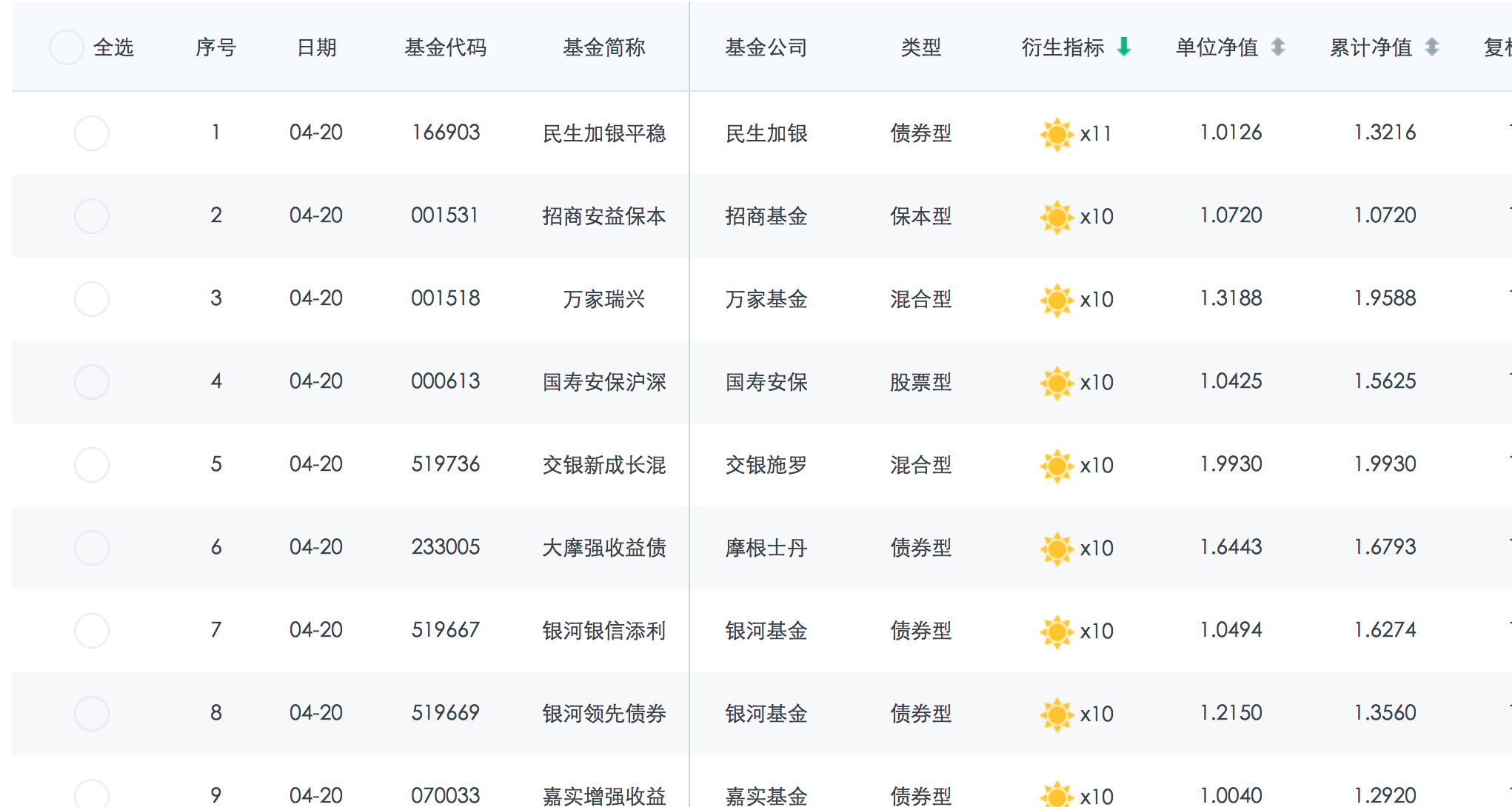1512x807 pixels.
Task: Click fund code 519669
Action: [446, 713]
